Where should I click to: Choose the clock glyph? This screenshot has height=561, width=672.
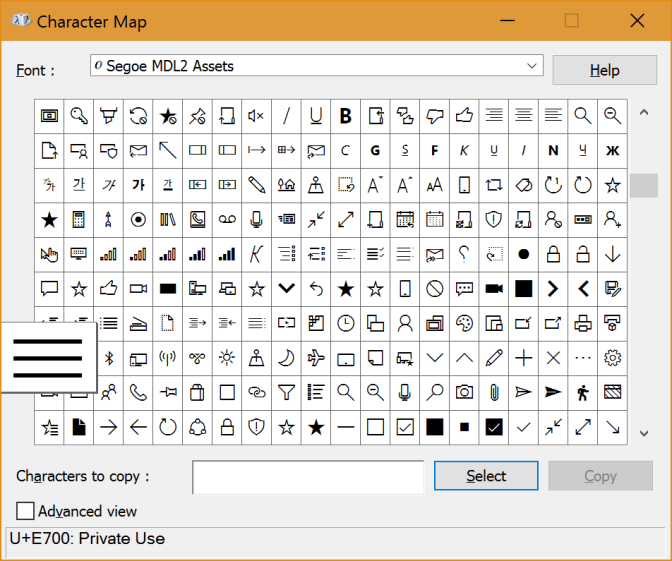345,323
